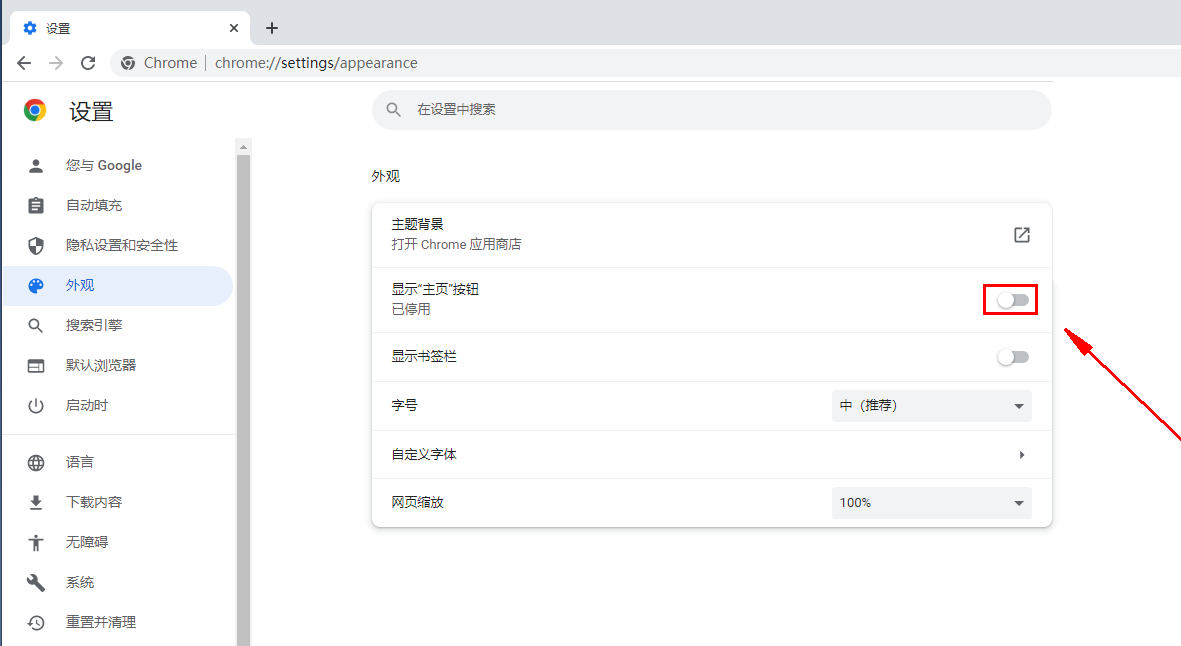Select 自动填充 in the sidebar
Viewport: 1181px width, 646px height.
(94, 206)
